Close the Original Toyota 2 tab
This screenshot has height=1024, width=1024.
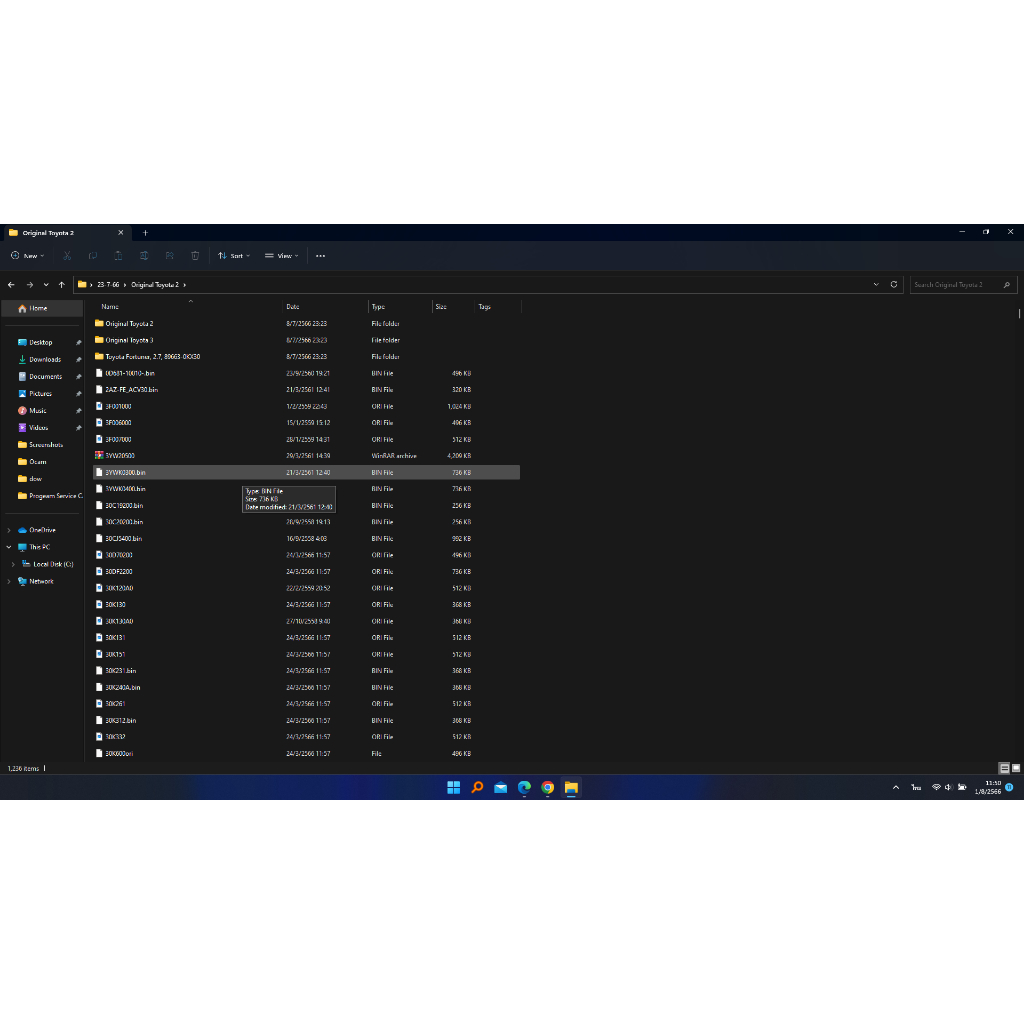point(121,233)
